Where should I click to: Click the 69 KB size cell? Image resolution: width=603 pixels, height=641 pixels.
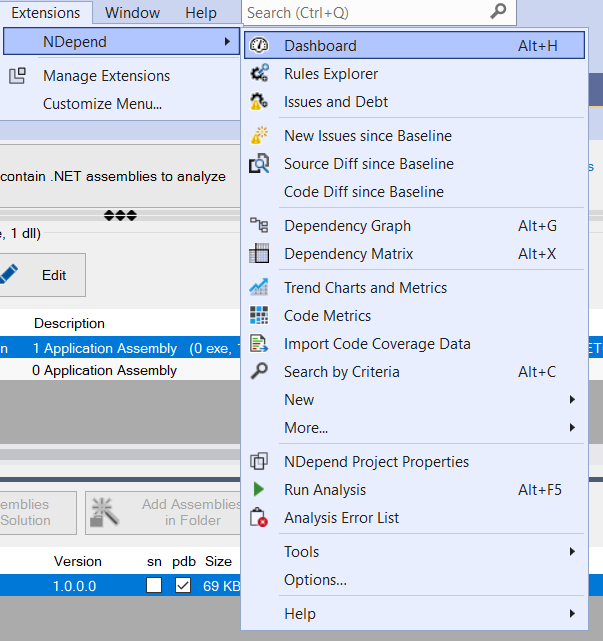pos(221,586)
